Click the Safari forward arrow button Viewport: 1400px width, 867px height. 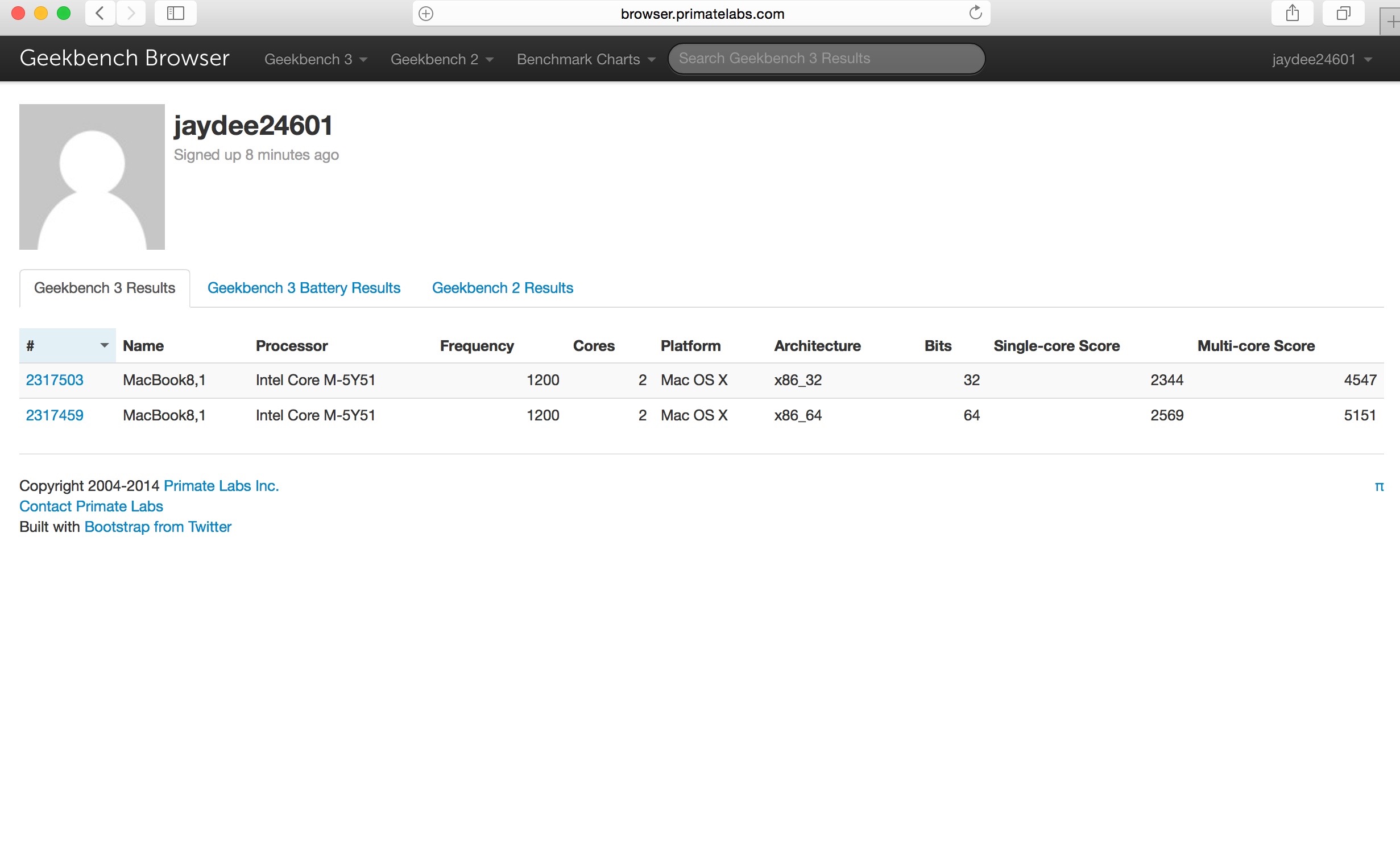(131, 13)
